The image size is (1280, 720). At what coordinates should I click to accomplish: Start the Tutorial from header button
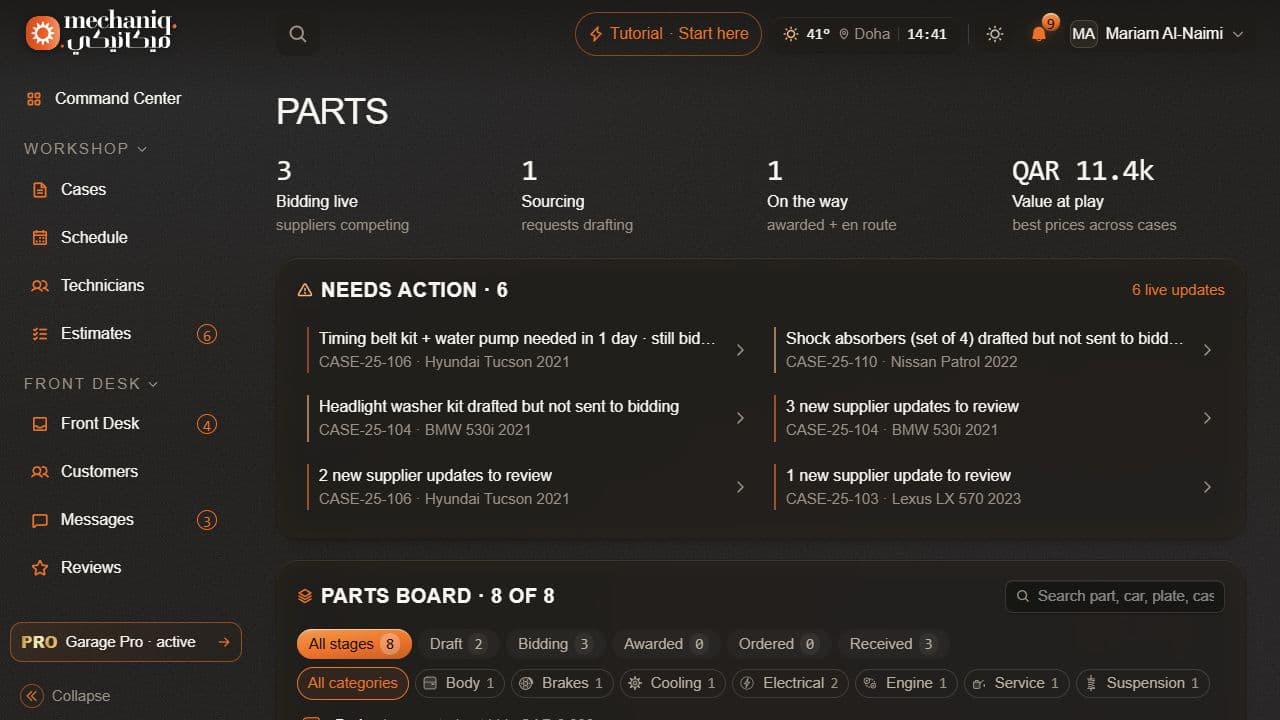click(x=668, y=34)
